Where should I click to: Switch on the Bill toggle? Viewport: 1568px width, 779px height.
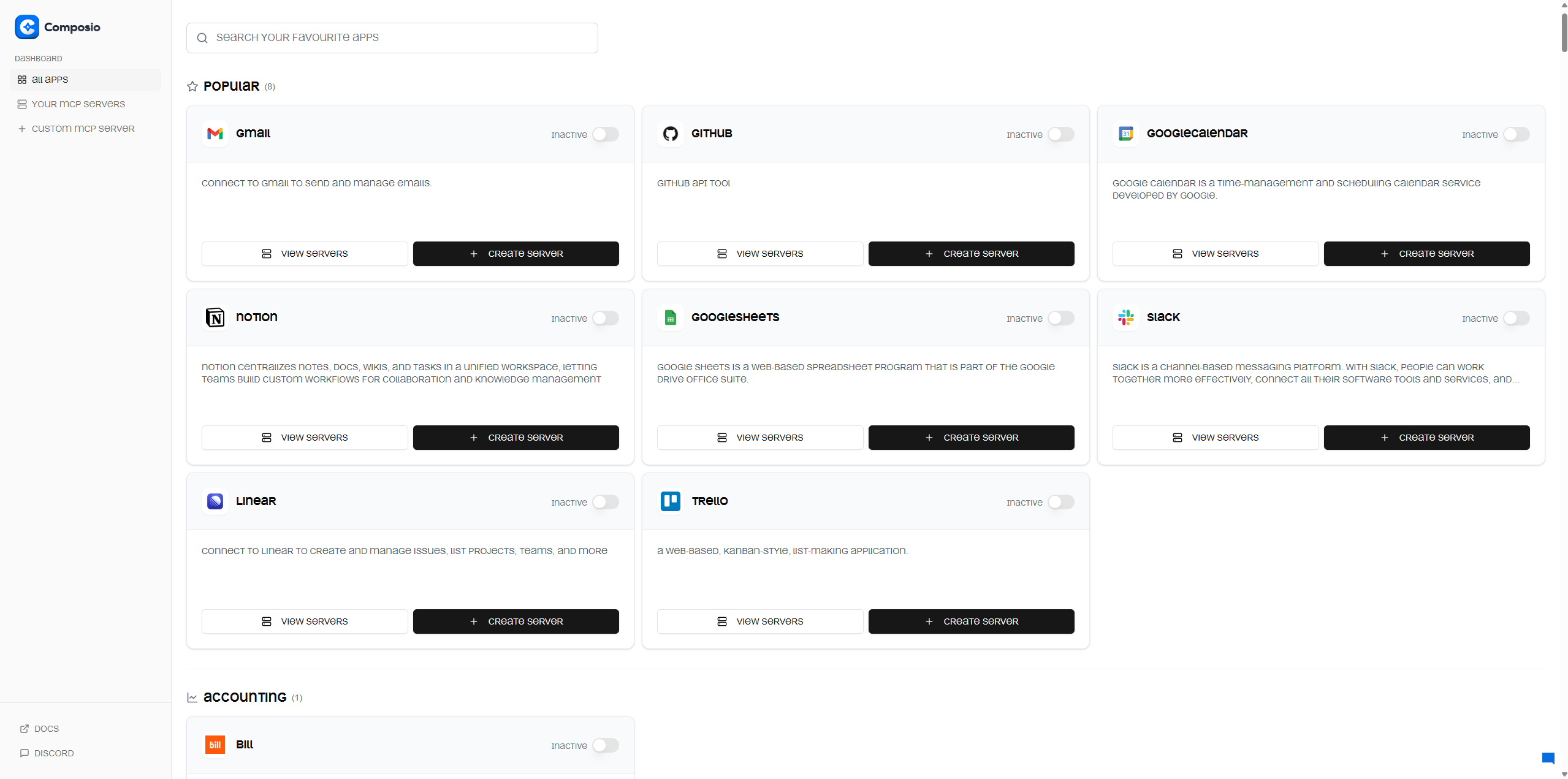[x=606, y=745]
